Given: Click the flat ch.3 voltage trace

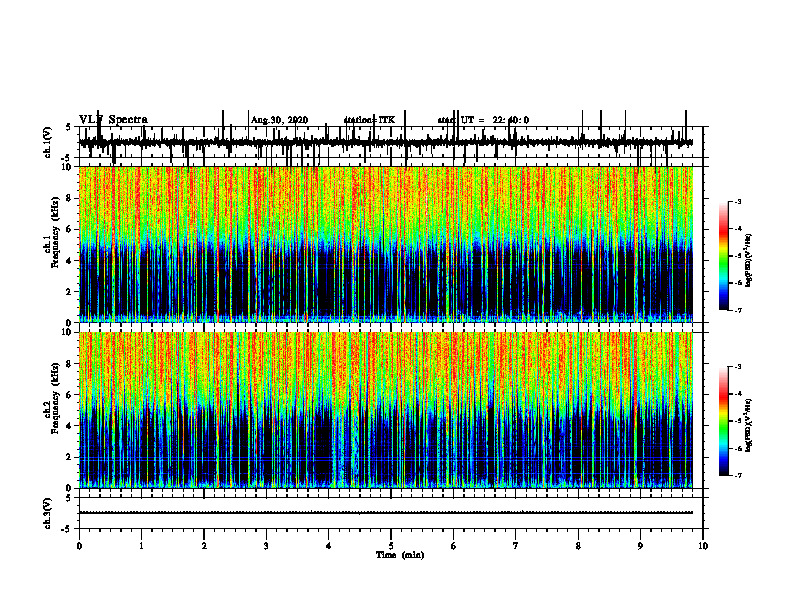Looking at the screenshot, I should 385,513.
